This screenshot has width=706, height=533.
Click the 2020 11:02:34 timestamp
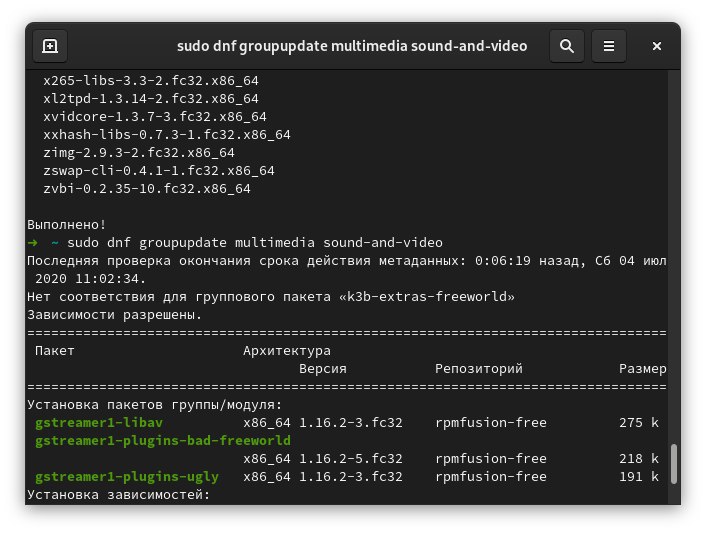coord(91,279)
